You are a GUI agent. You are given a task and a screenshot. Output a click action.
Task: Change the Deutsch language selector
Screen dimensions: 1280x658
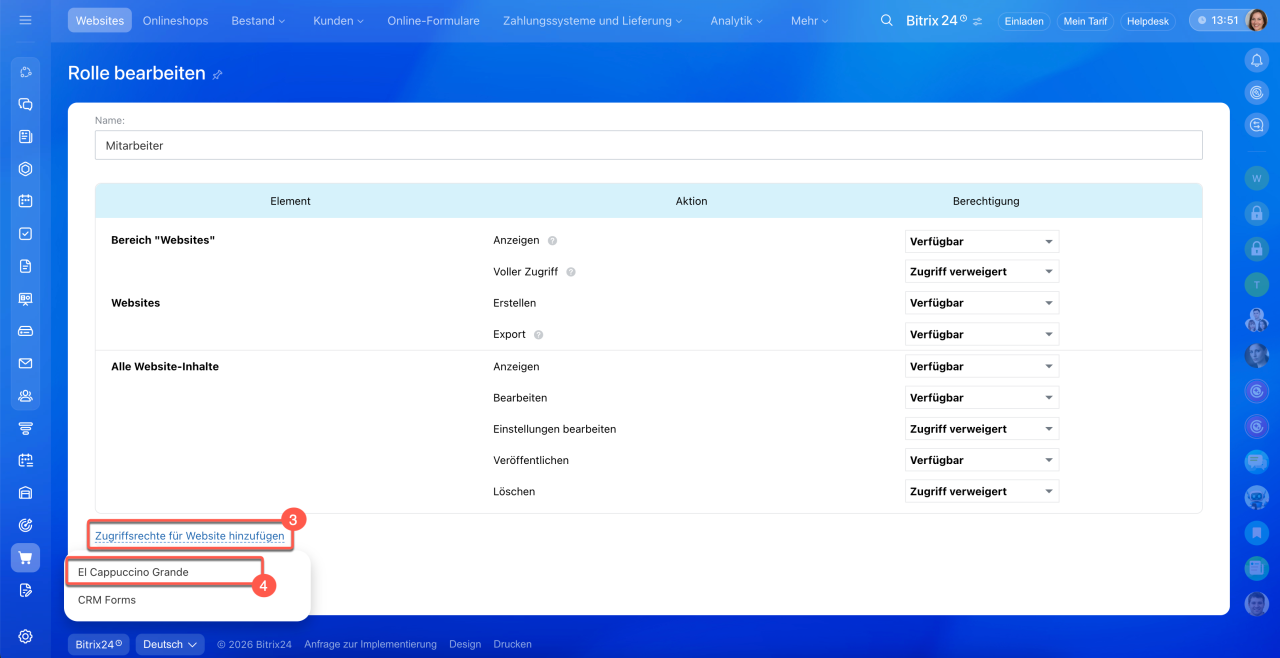(170, 645)
